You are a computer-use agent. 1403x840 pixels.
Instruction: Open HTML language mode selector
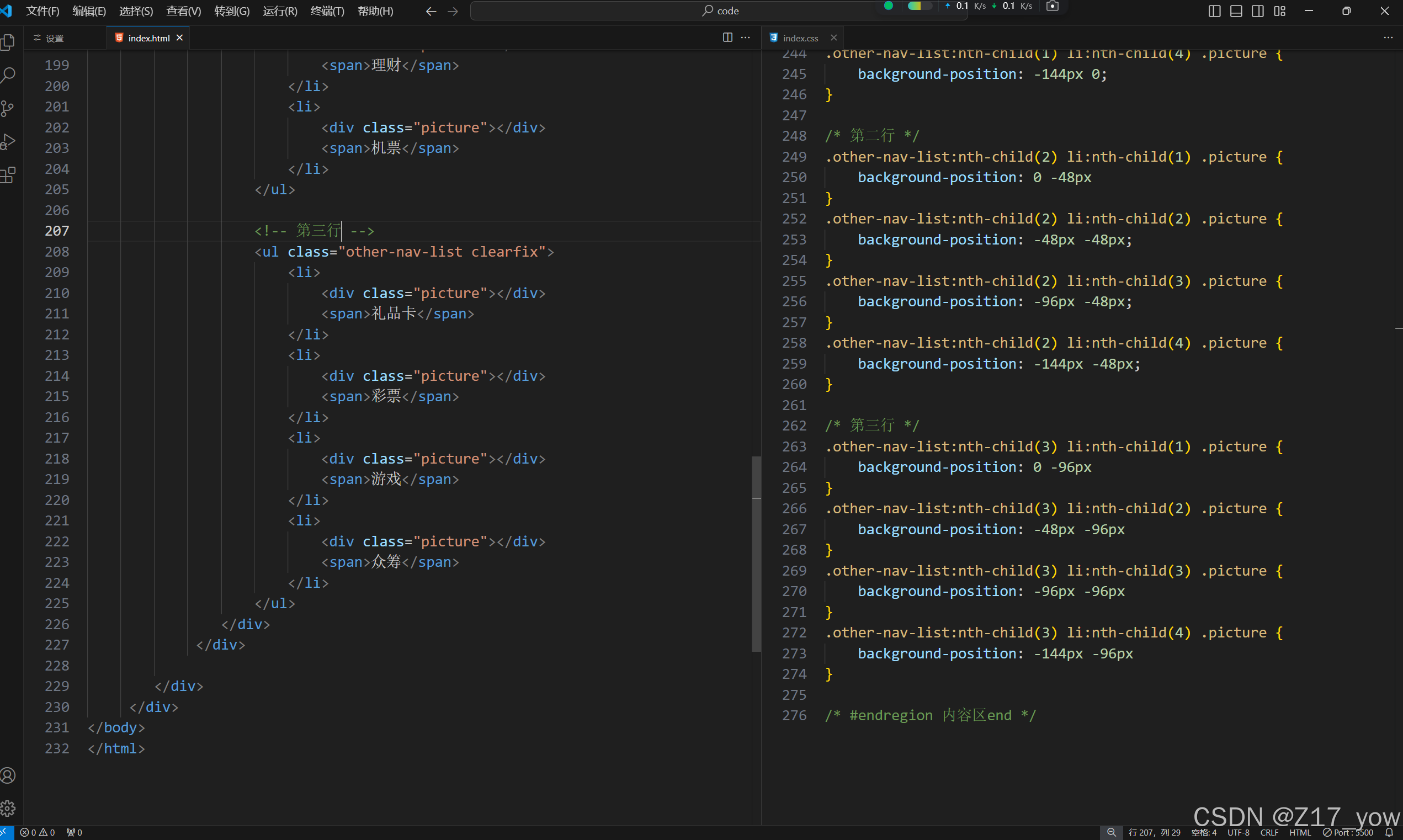1300,833
